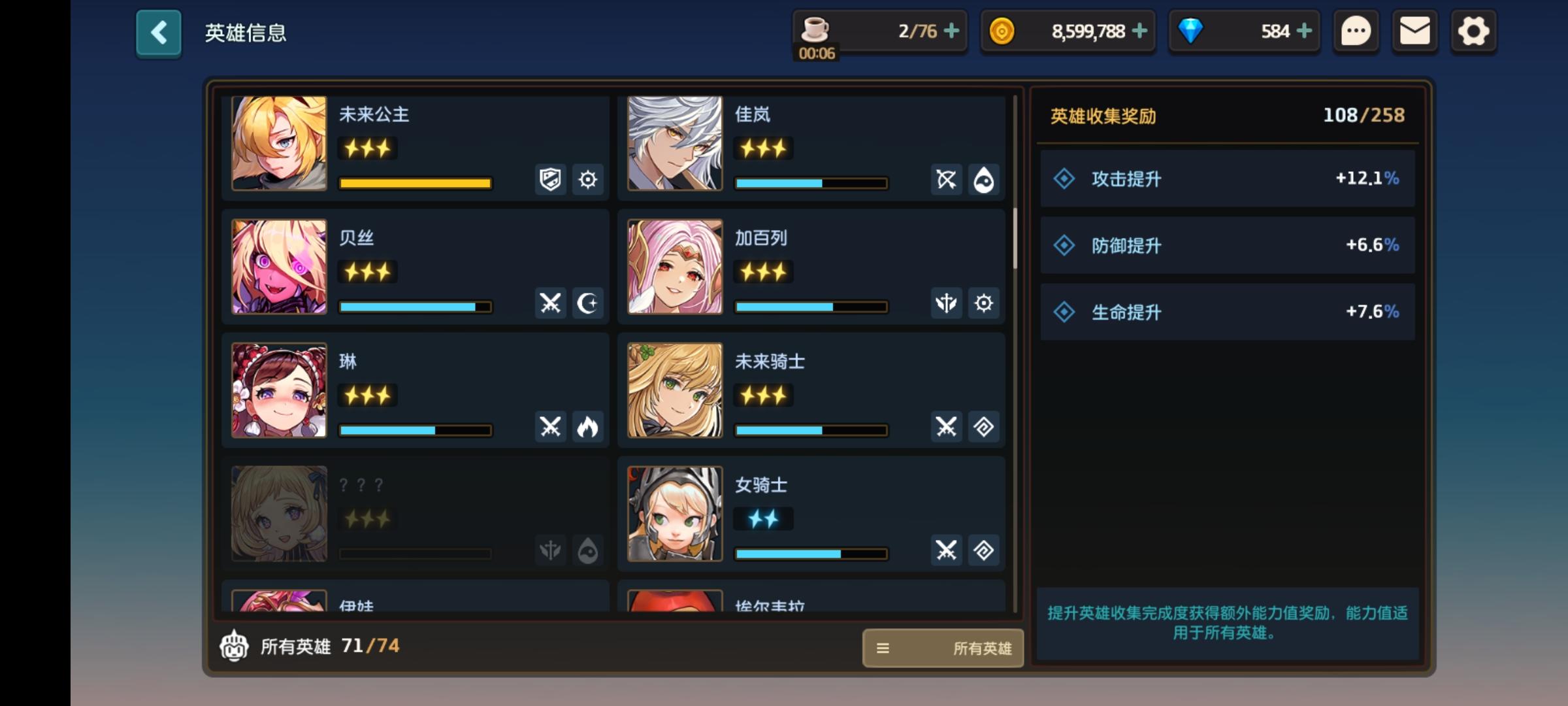The image size is (1568, 706).
Task: Add coffee stamina with plus icon
Action: (952, 31)
